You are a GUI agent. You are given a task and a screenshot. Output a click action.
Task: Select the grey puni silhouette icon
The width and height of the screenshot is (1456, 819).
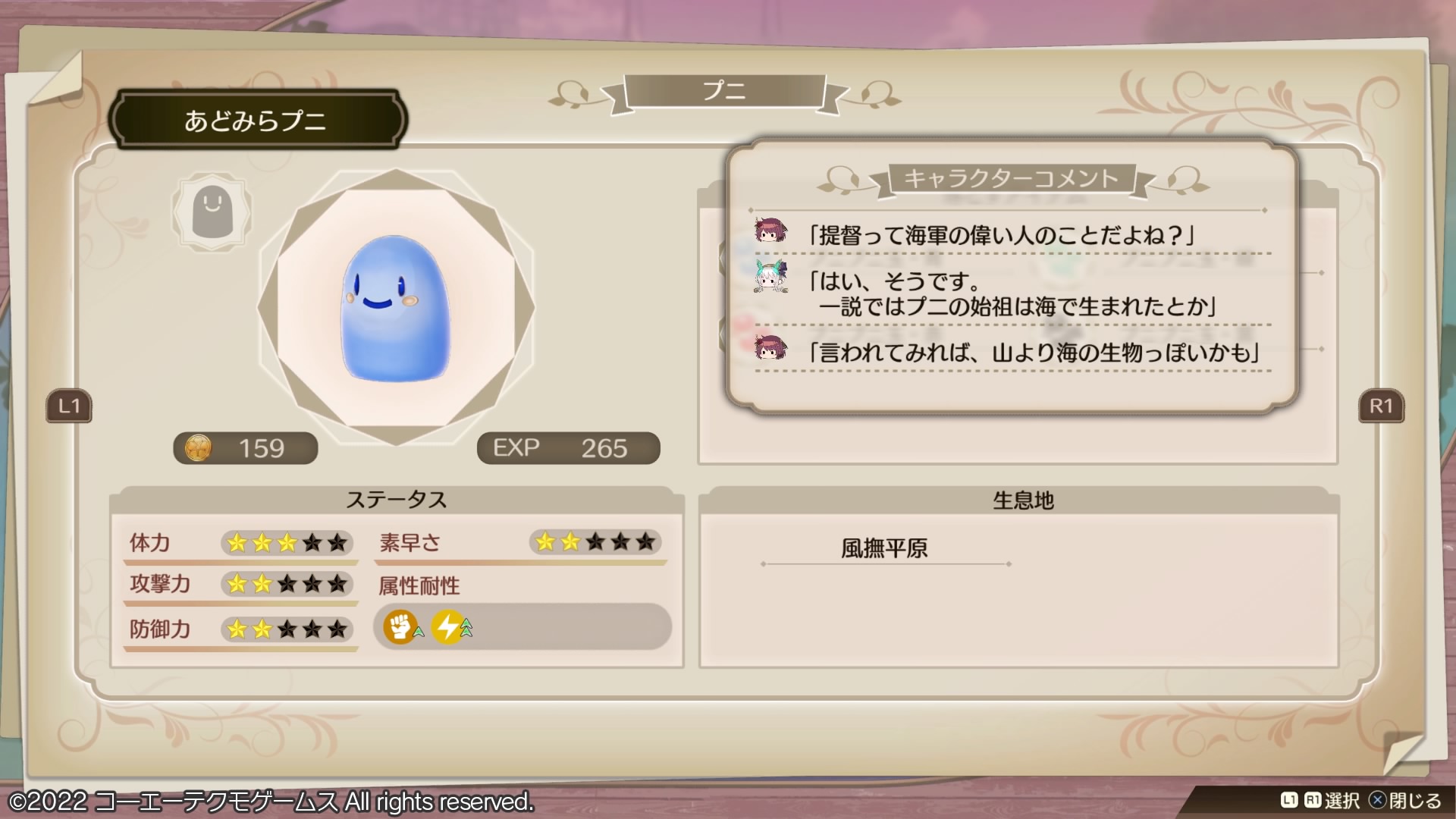pyautogui.click(x=212, y=212)
